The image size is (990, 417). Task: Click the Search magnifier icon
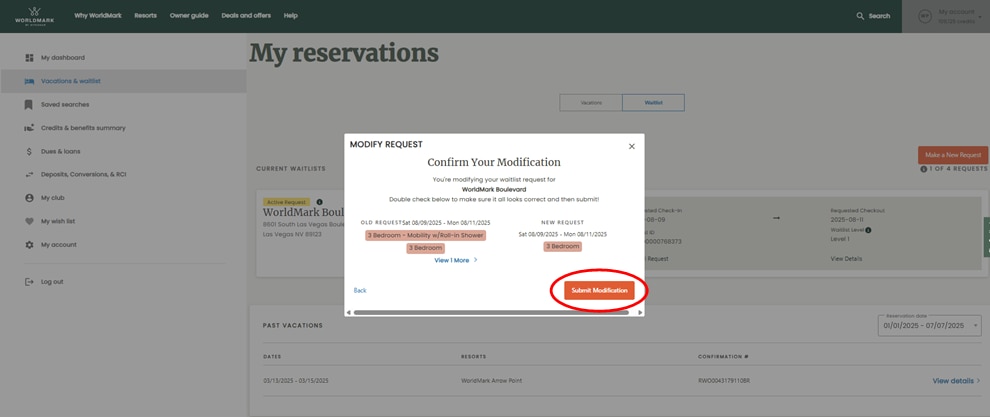[860, 16]
